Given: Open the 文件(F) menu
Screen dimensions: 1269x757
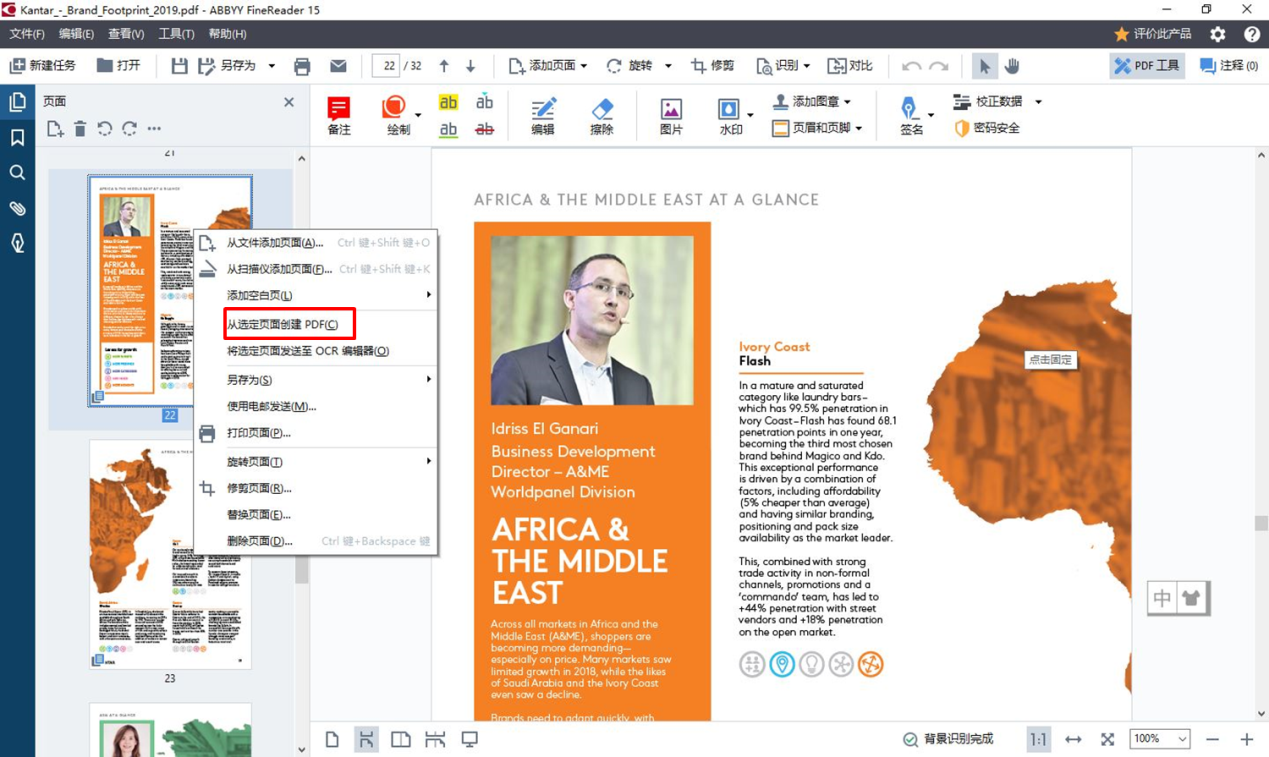Looking at the screenshot, I should tap(26, 34).
